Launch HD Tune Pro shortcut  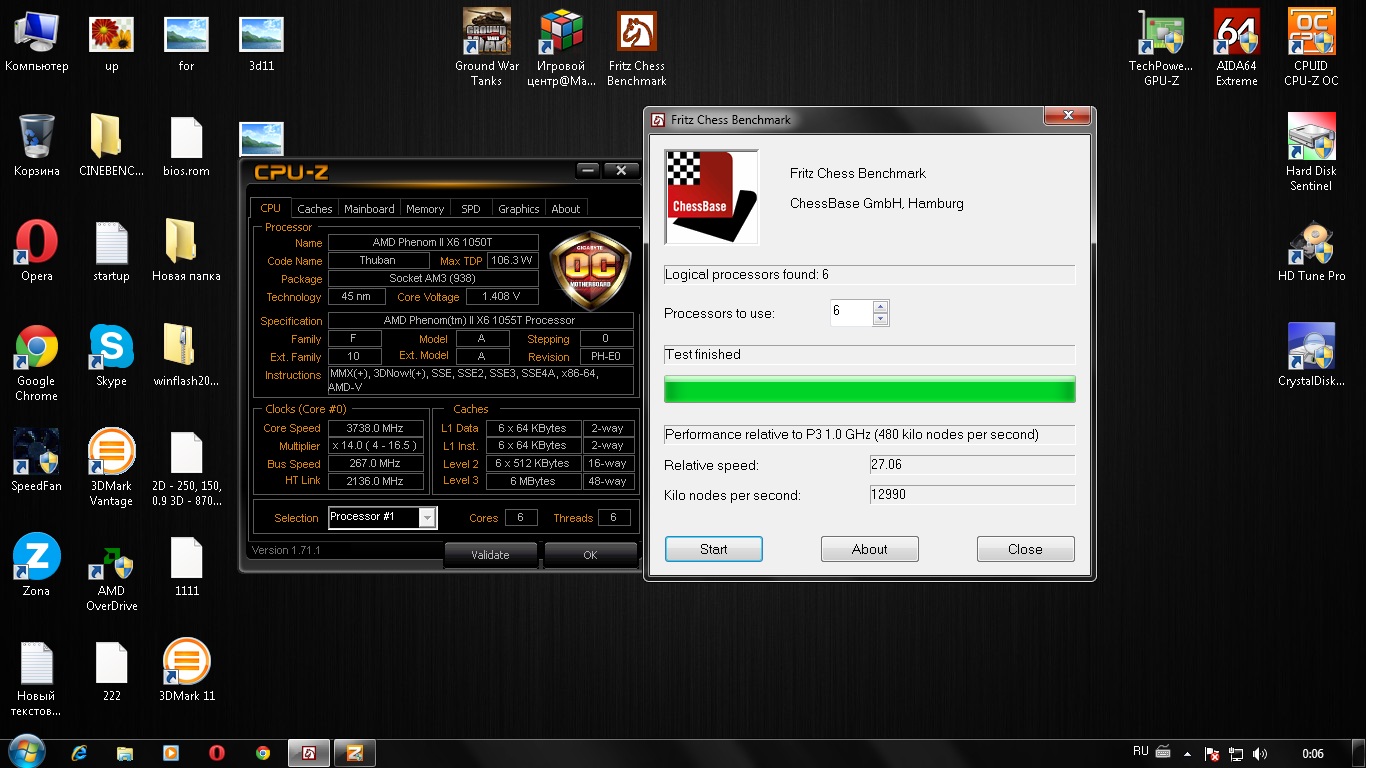tap(1310, 242)
